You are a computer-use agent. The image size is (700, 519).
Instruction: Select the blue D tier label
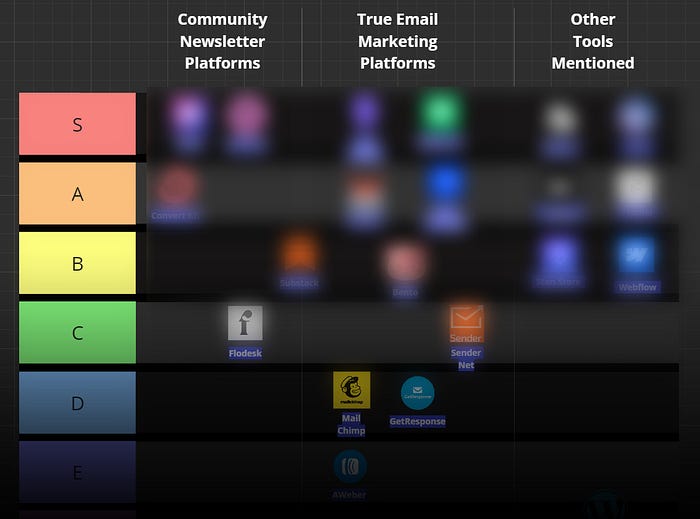point(77,403)
